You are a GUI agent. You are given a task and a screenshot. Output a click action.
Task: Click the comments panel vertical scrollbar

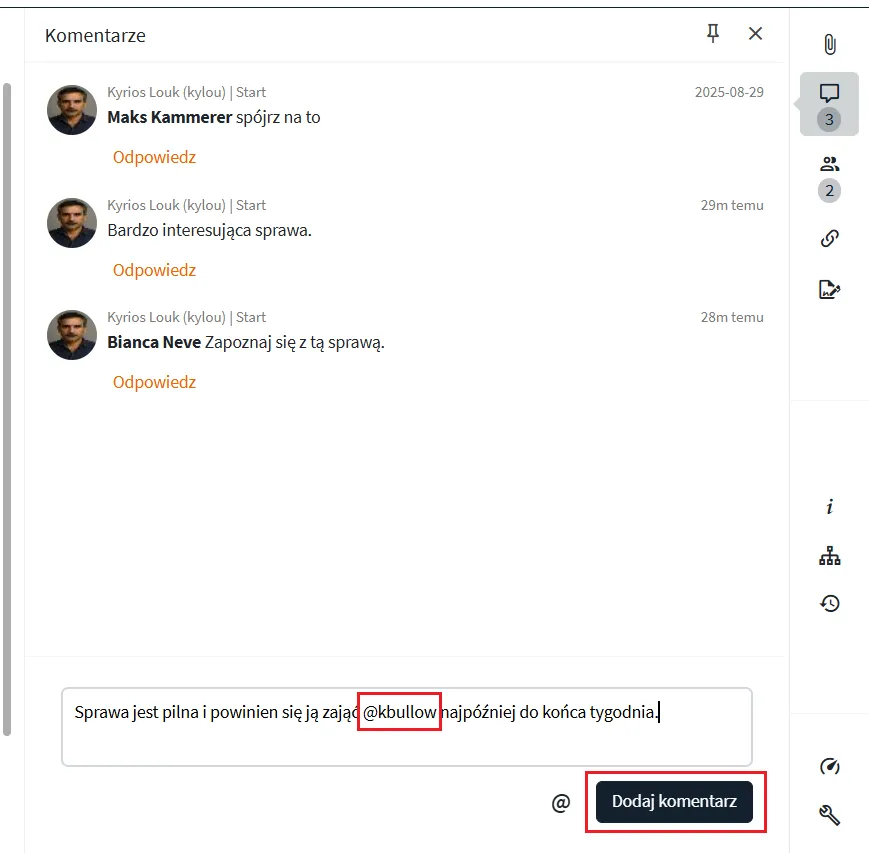tap(7, 410)
